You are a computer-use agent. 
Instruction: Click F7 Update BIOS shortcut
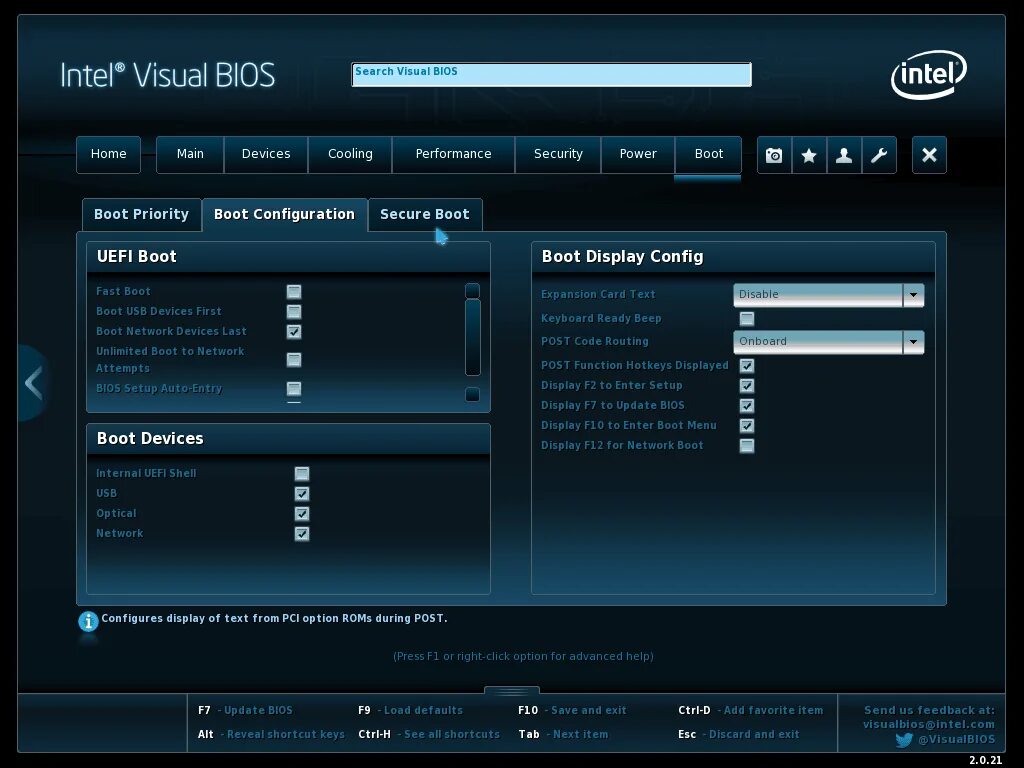point(246,711)
